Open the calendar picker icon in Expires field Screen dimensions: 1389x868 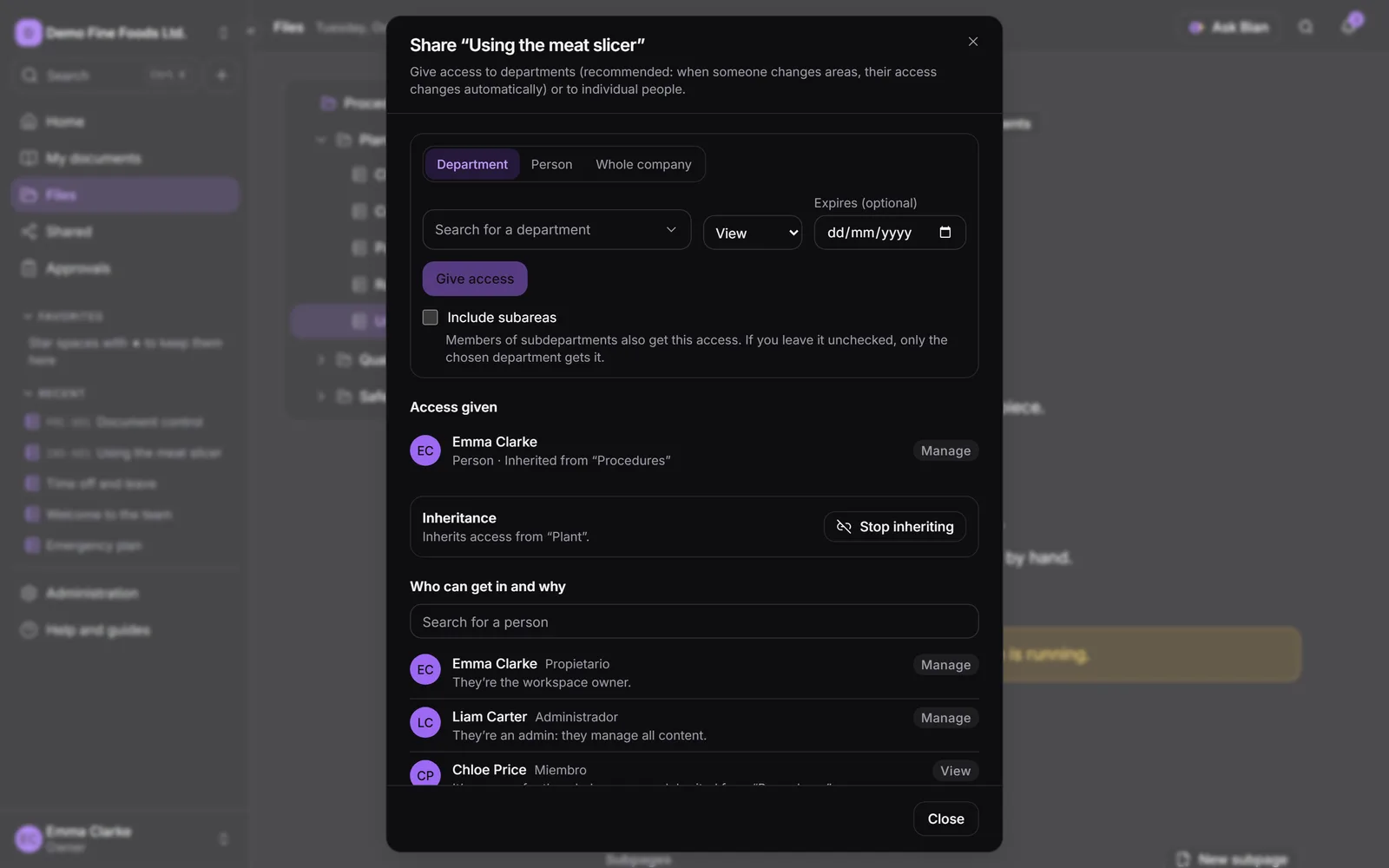tap(945, 233)
